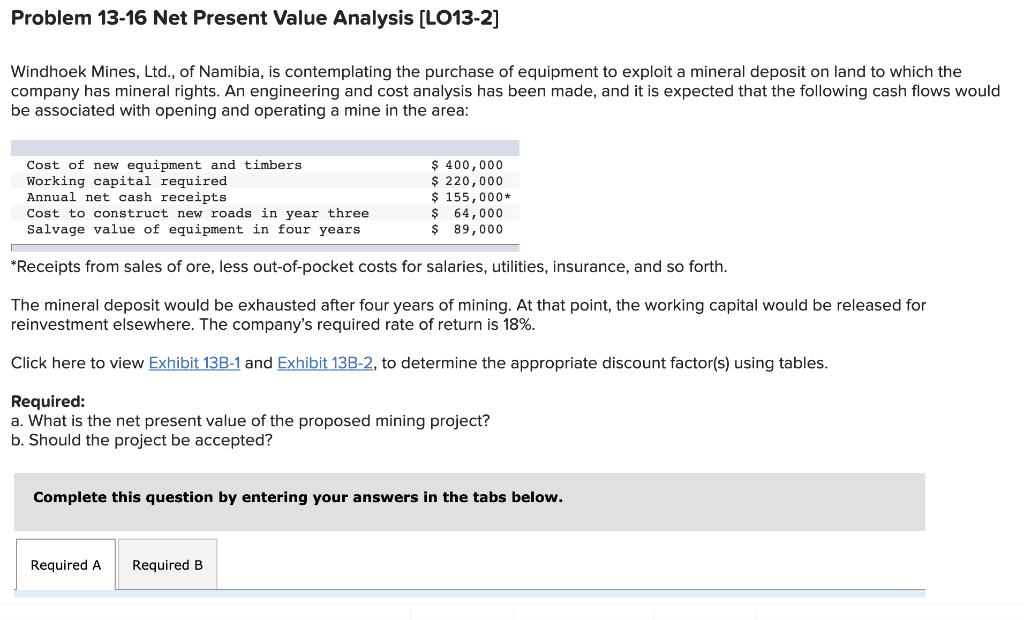Select the $400,000 value in the table
The width and height of the screenshot is (1024, 620).
tap(465, 165)
